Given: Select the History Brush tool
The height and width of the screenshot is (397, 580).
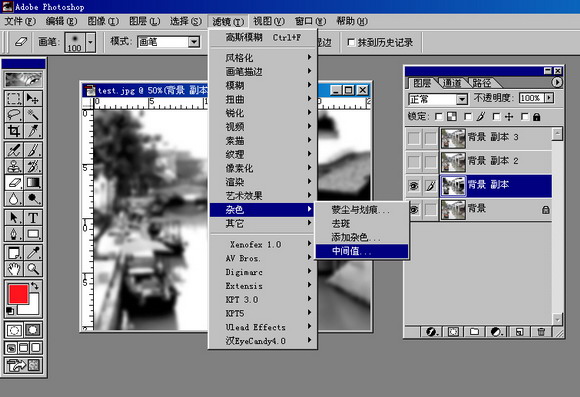Looking at the screenshot, I should click(33, 166).
